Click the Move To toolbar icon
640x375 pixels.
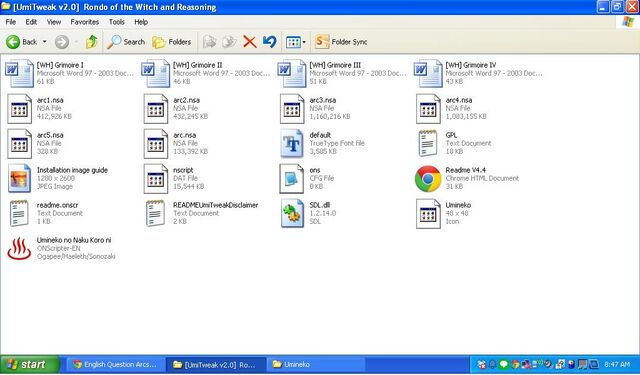point(209,42)
